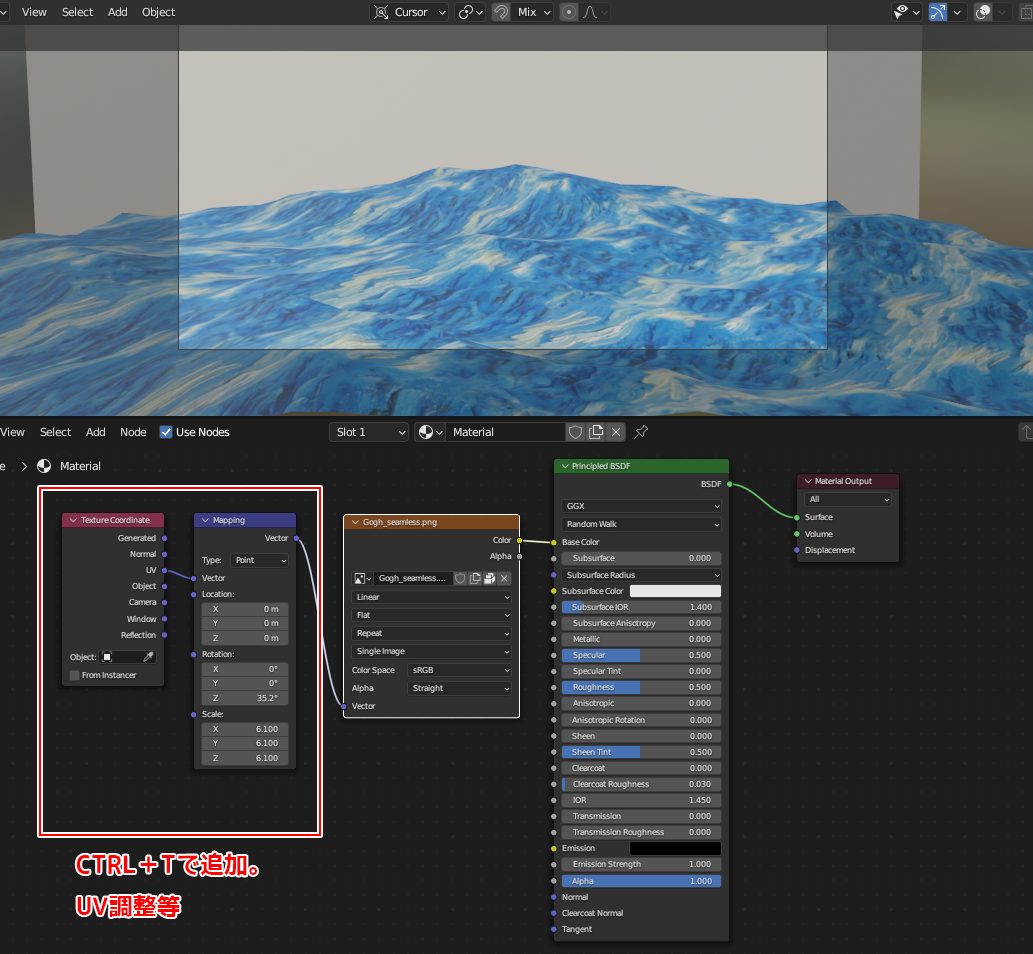Viewport: 1033px width, 954px height.
Task: Enable the From Instancer checkbox
Action: point(74,675)
